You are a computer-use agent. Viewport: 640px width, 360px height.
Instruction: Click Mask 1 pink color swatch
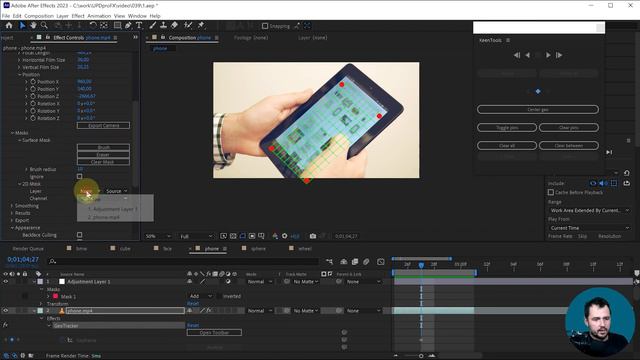tap(55, 296)
